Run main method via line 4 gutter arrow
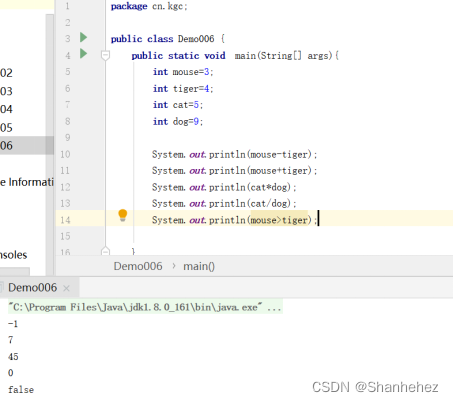 pyautogui.click(x=83, y=53)
